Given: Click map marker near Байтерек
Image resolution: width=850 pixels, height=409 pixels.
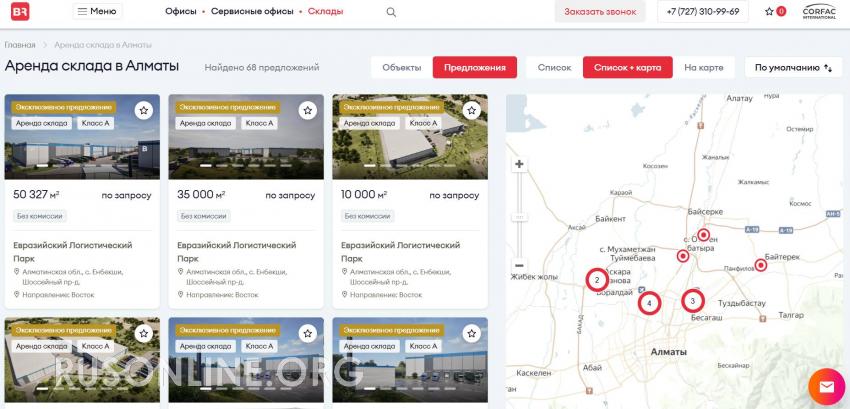Looking at the screenshot, I should coord(761,265).
